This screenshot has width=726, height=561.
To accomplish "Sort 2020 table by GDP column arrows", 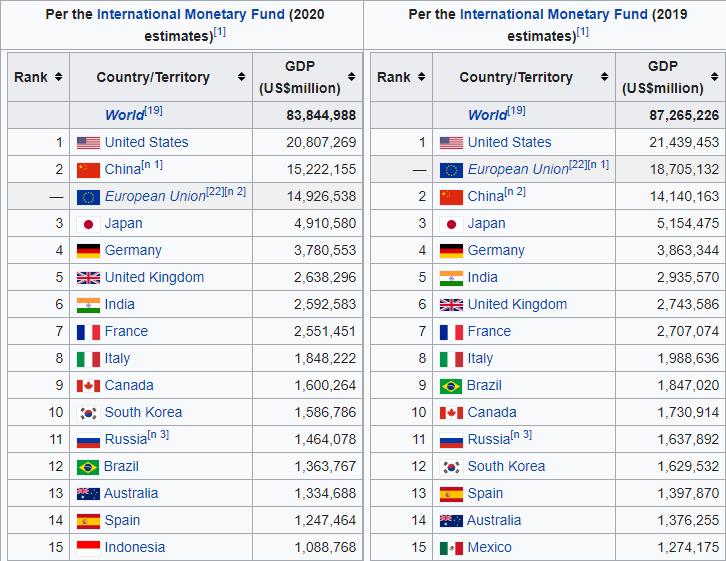I will coord(351,77).
